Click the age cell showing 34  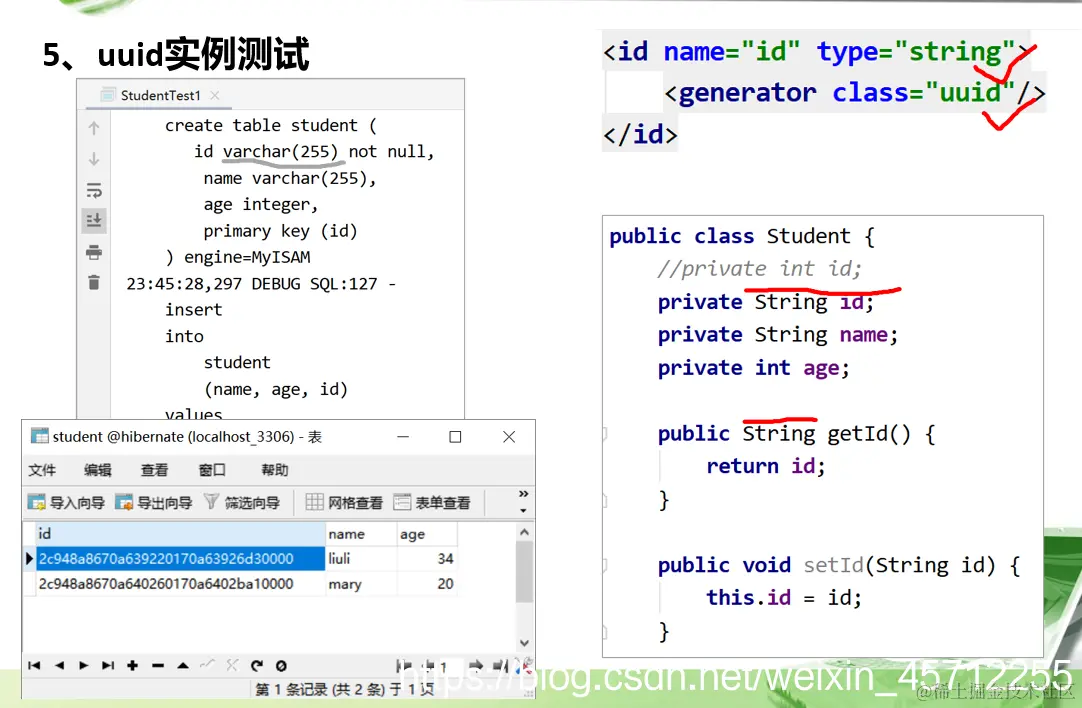(427, 558)
